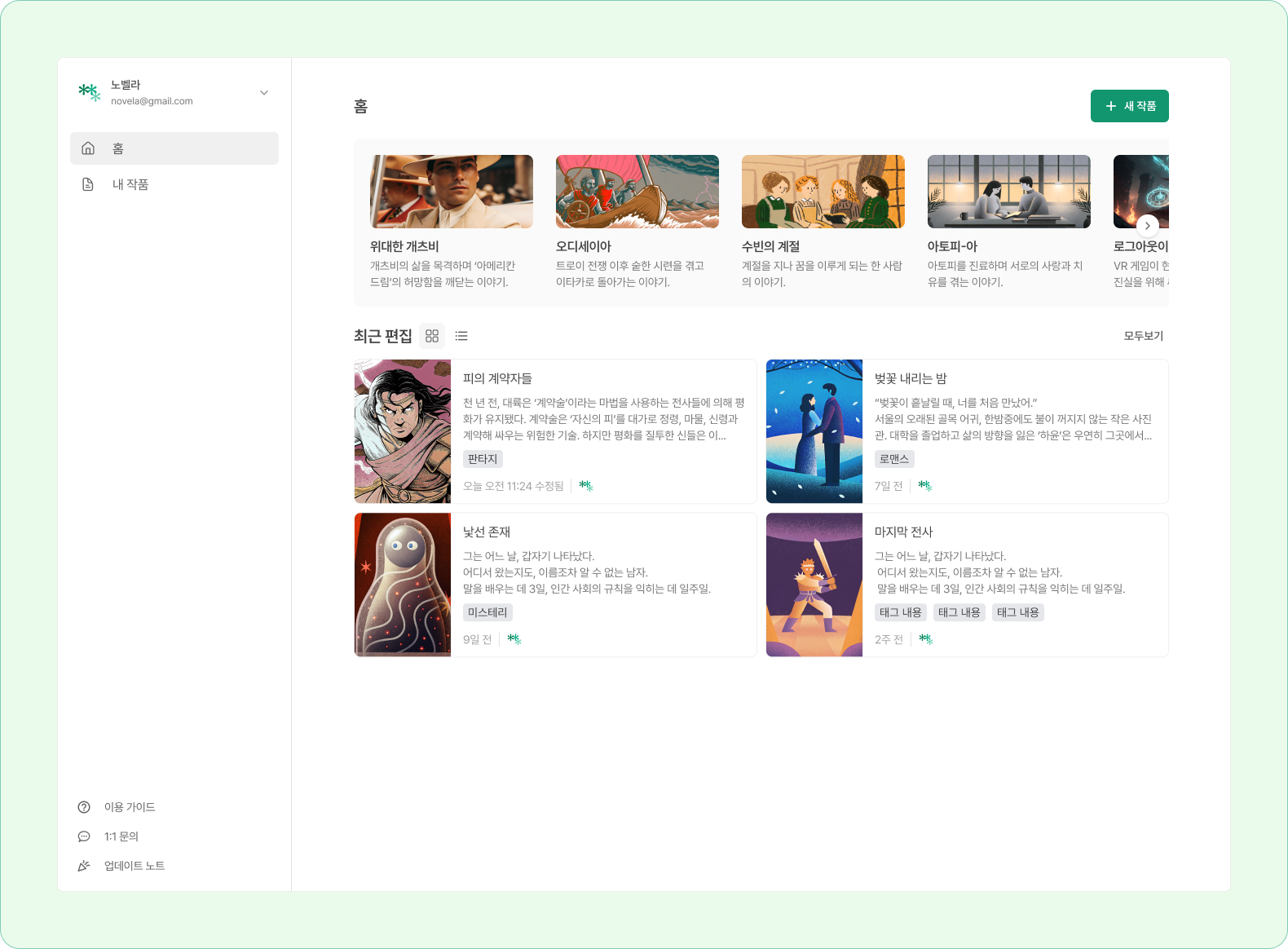Open 업데이트 노트 link

coord(135,866)
